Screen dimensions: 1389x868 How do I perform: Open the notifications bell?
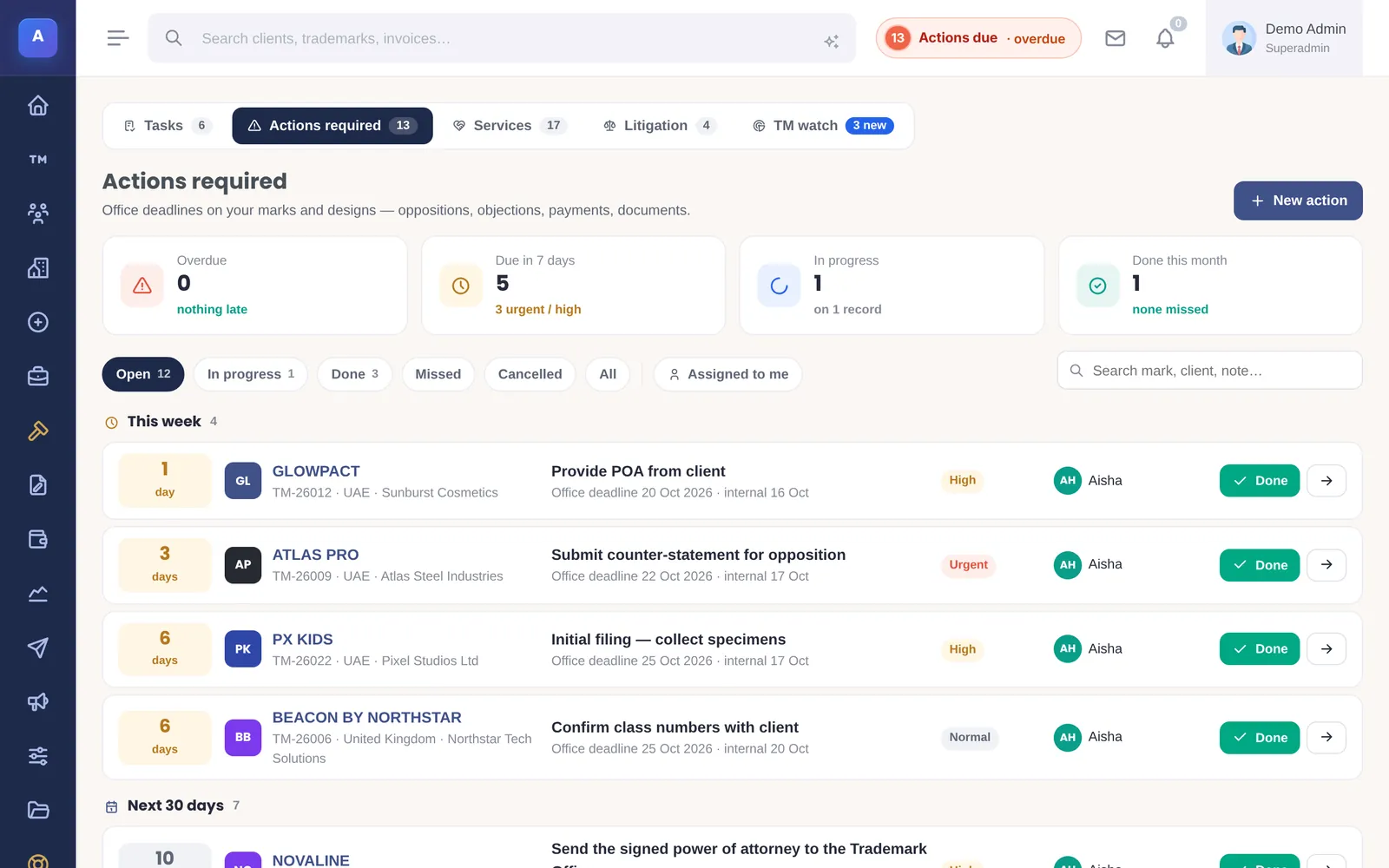tap(1165, 38)
